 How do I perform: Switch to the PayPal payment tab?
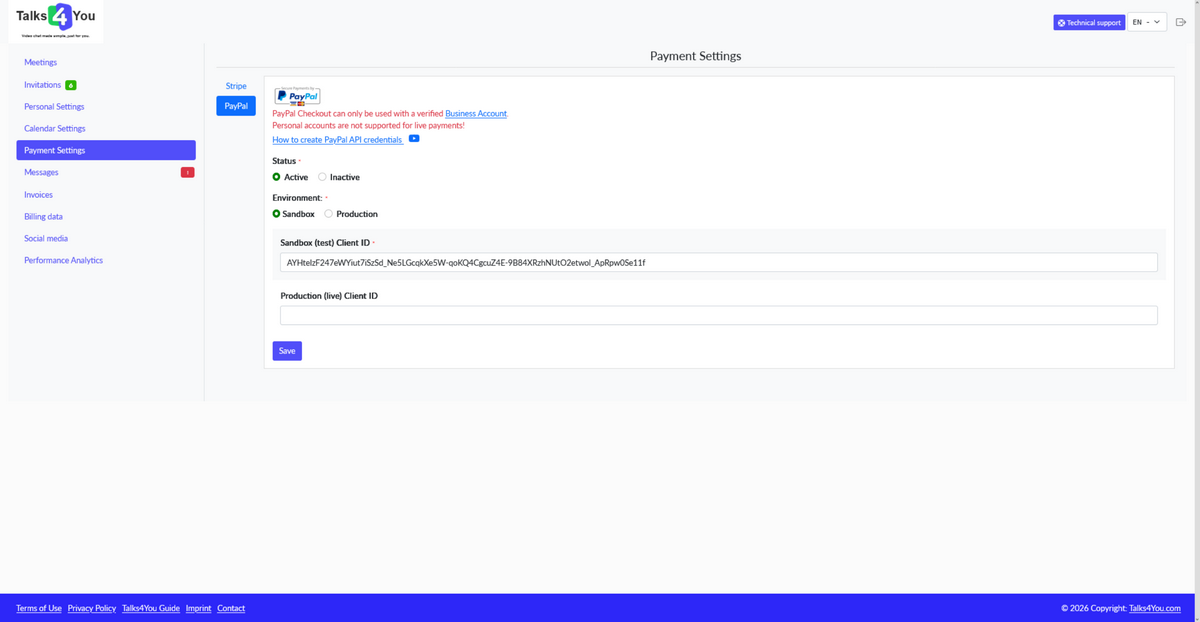(236, 105)
